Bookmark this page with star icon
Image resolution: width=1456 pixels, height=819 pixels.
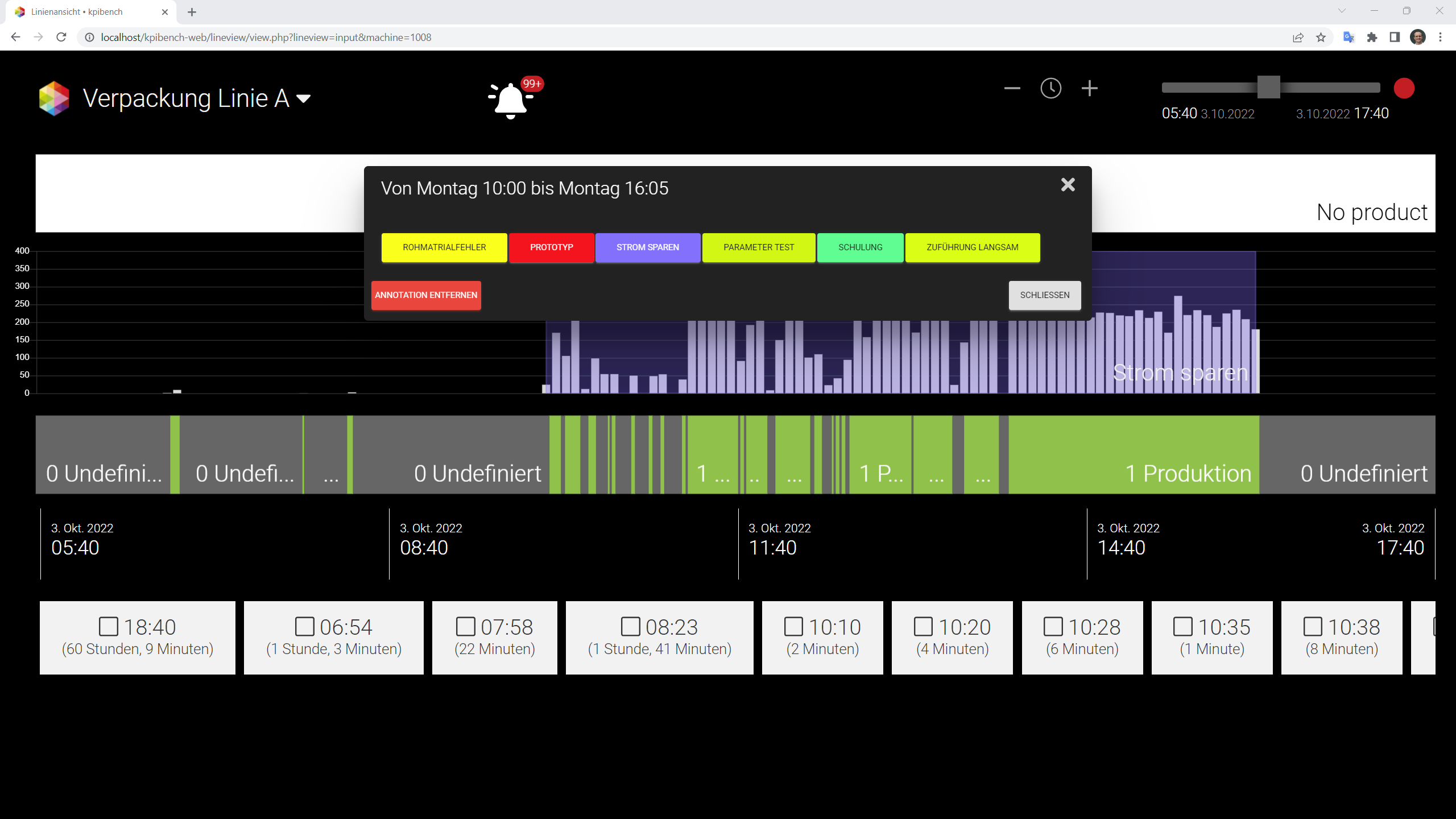(x=1321, y=38)
